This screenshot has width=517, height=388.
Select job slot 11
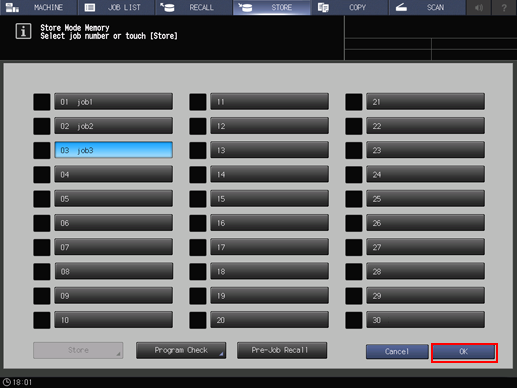(x=270, y=102)
